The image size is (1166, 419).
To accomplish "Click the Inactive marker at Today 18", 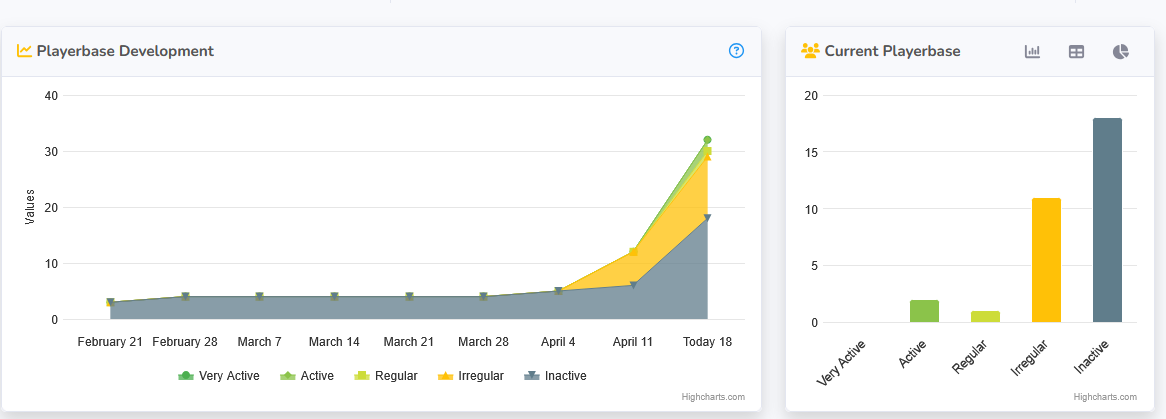I will coord(707,218).
